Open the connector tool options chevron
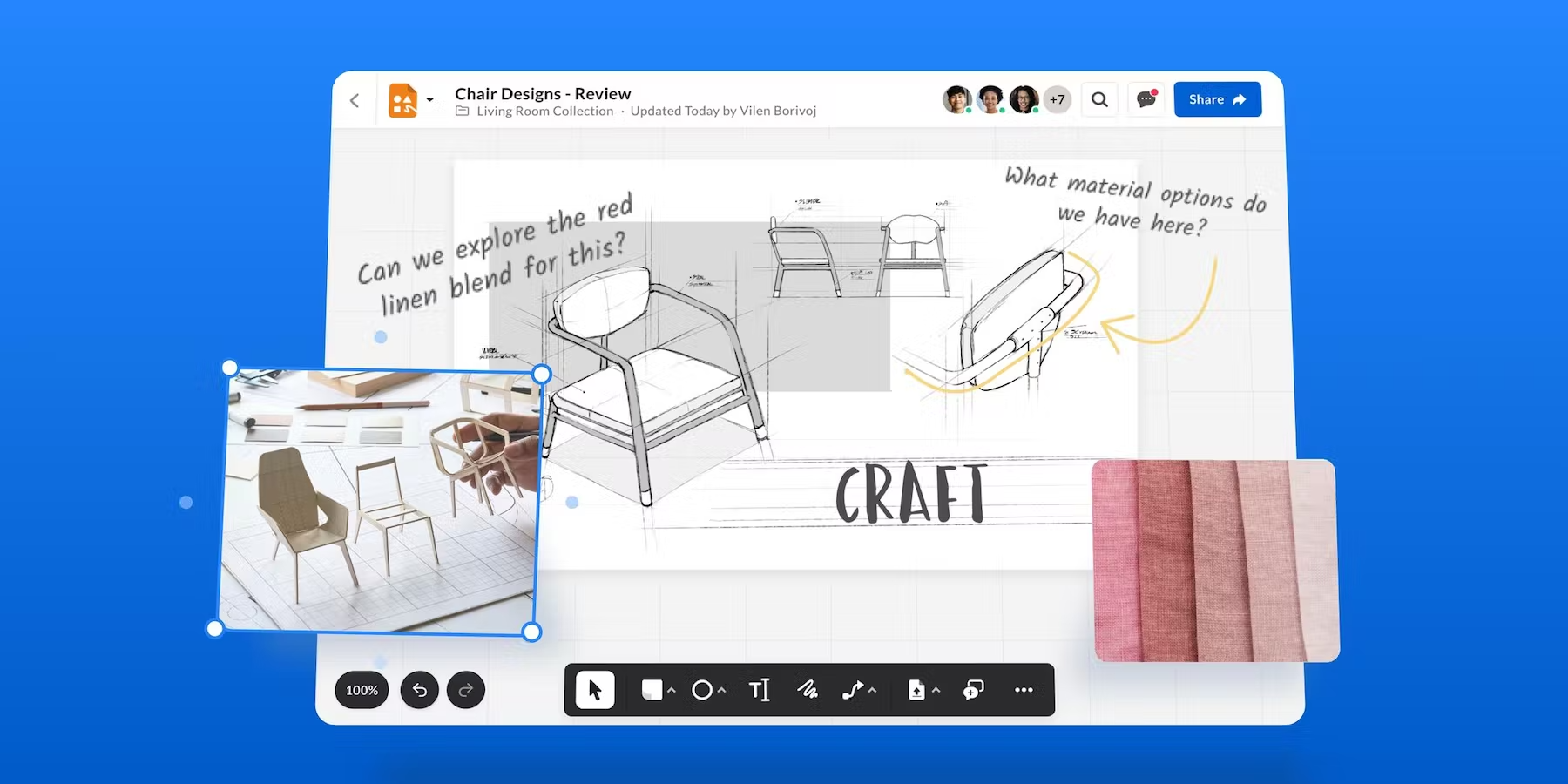This screenshot has width=1568, height=784. tap(872, 690)
